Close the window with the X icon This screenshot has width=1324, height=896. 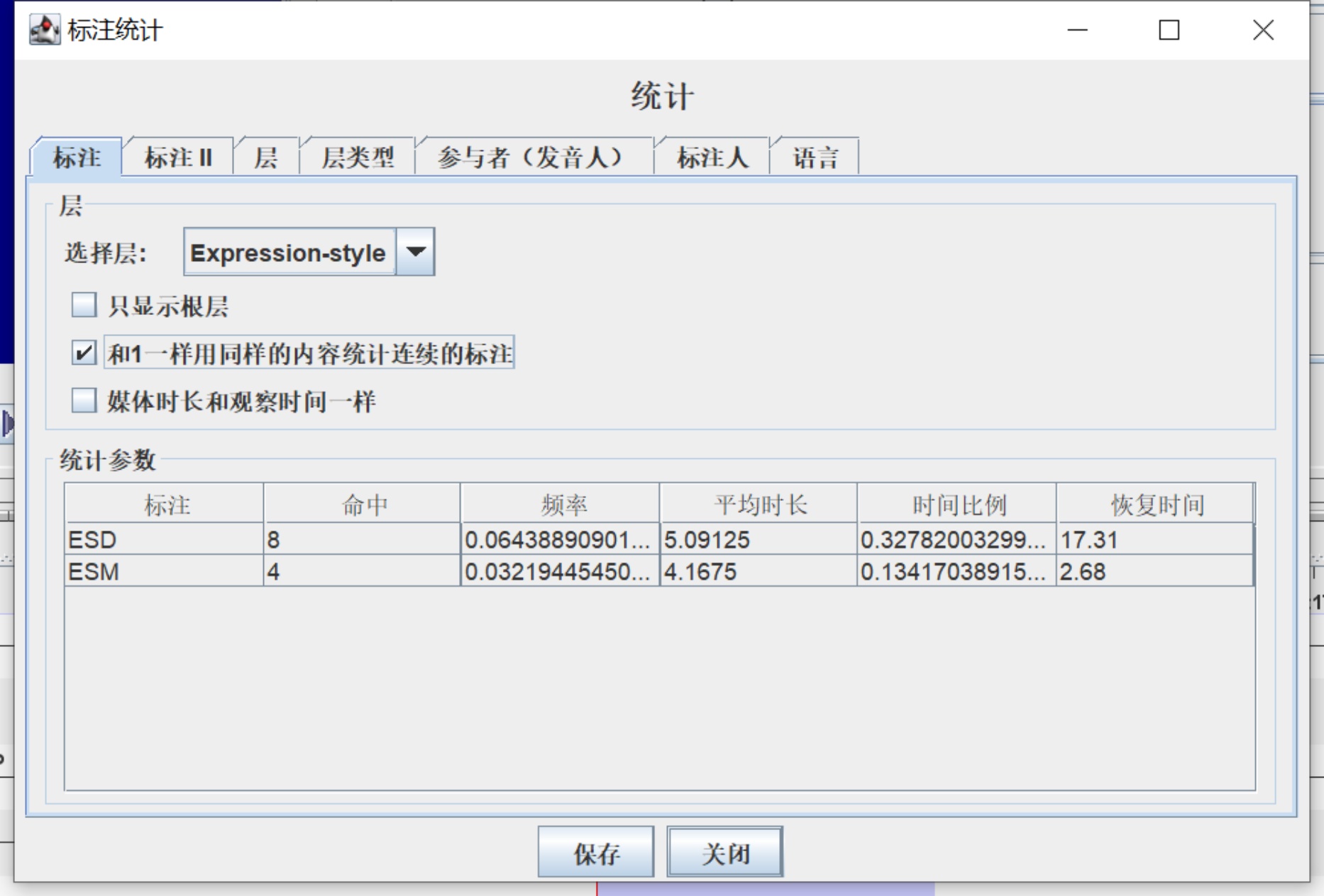click(x=1263, y=30)
